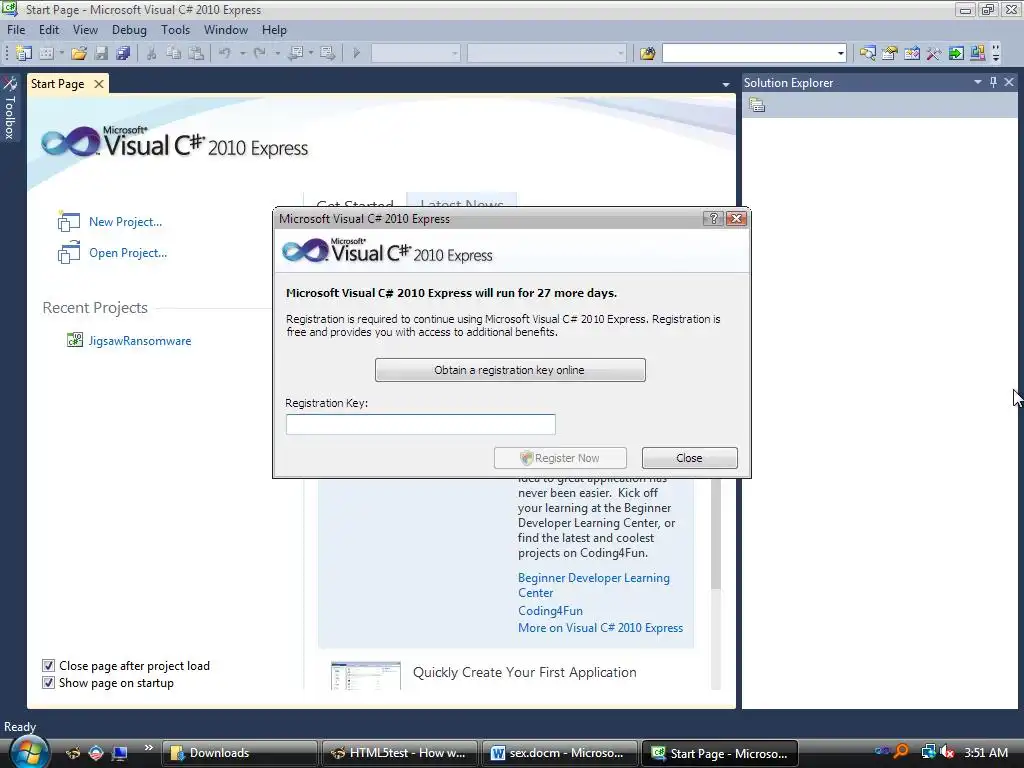The height and width of the screenshot is (768, 1024).
Task: Click the Close button in registration dialog
Action: 690,458
